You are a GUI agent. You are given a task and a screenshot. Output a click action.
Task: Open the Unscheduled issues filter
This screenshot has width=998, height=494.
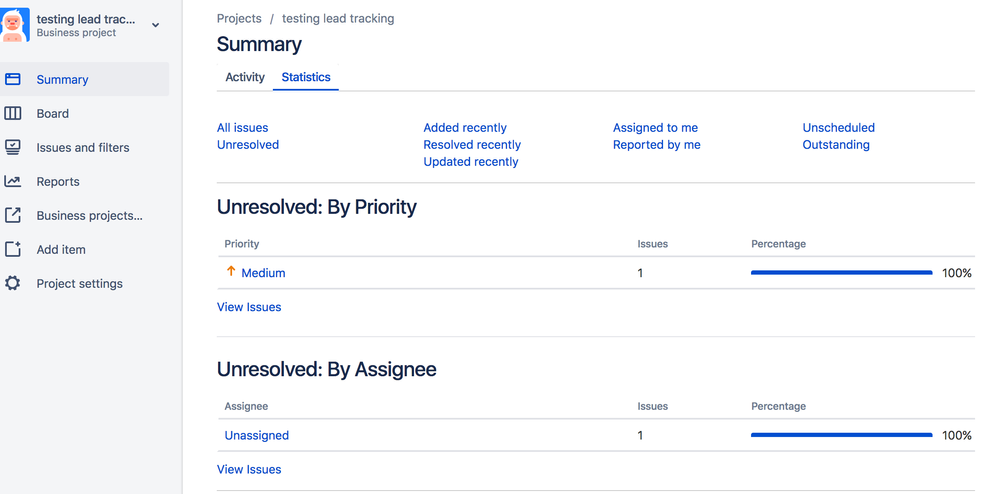click(838, 128)
